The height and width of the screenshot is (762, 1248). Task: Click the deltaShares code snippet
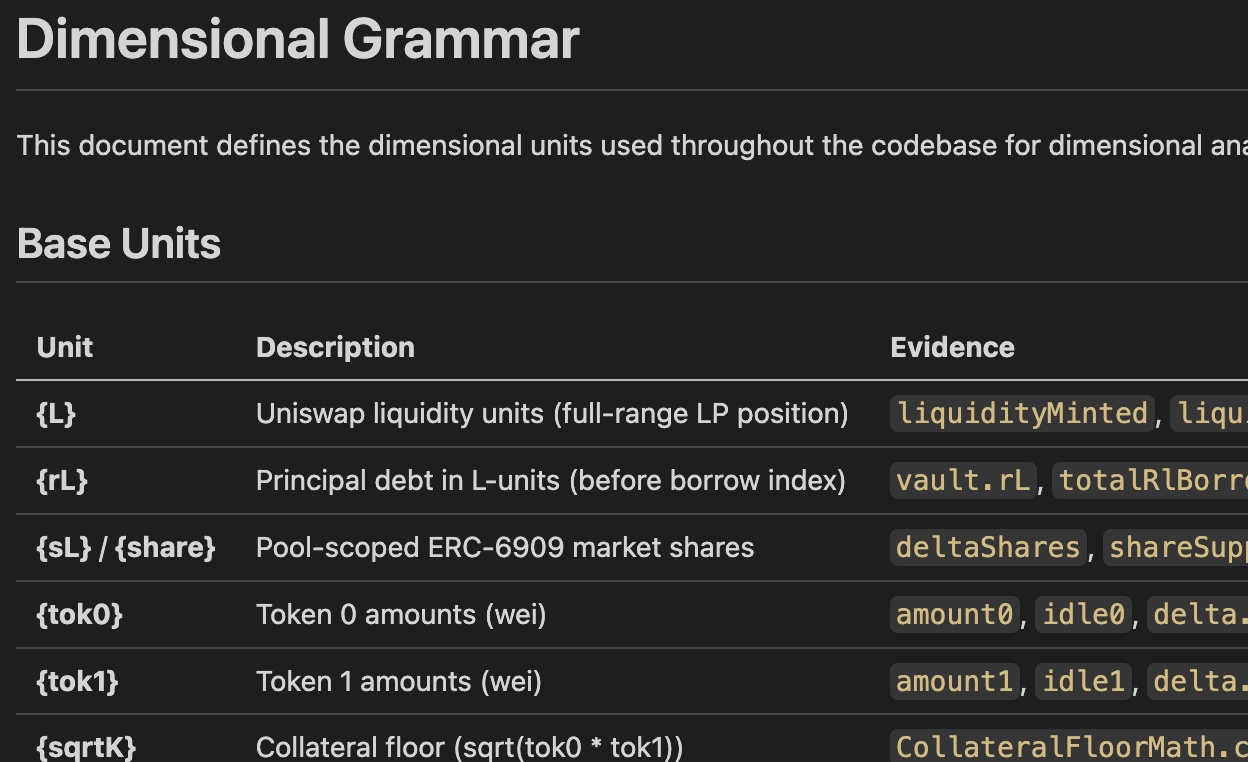pos(988,548)
